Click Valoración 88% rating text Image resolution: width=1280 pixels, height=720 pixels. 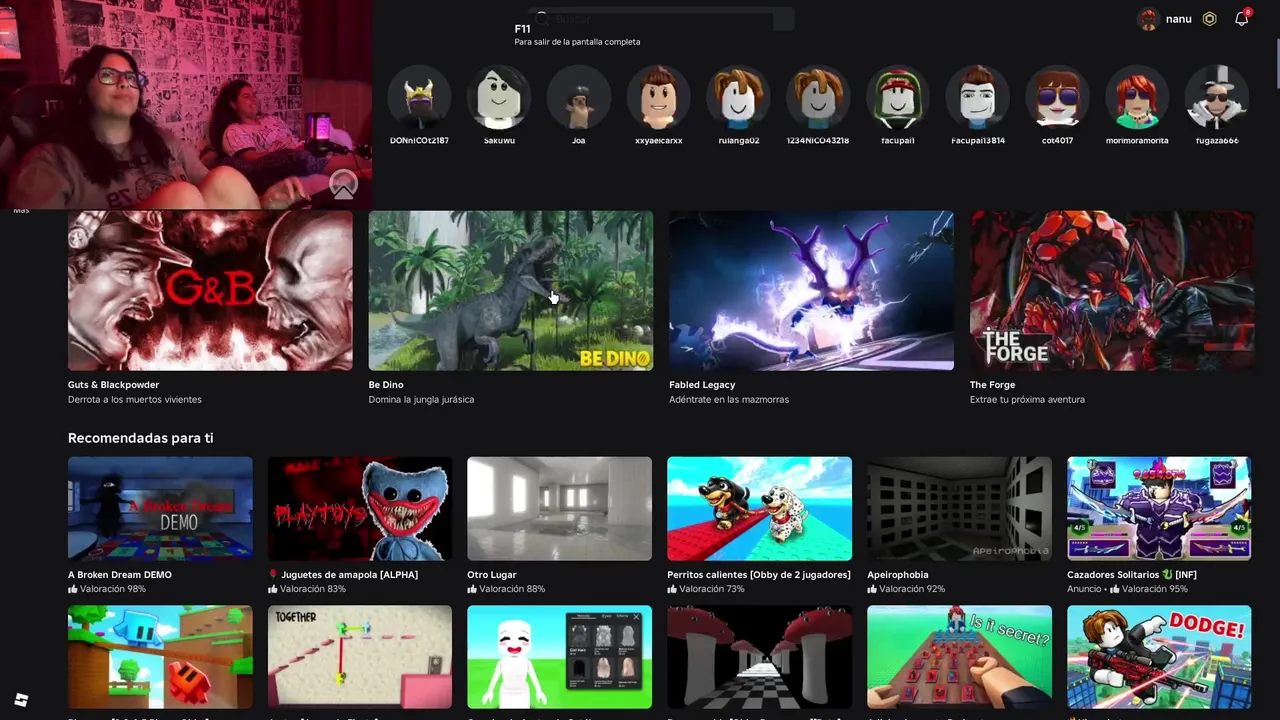[512, 589]
